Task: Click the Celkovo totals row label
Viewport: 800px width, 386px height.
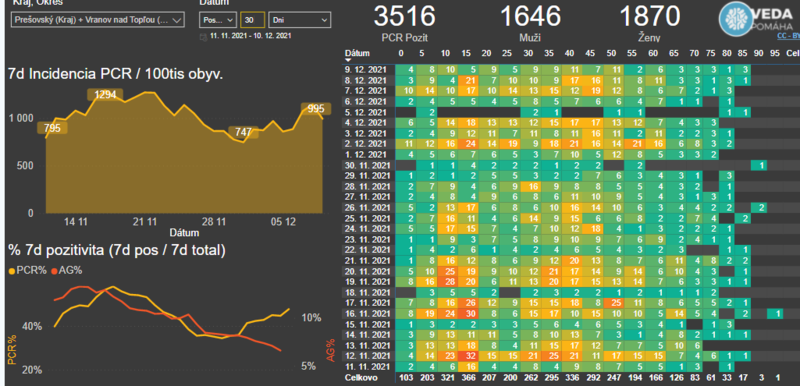Action: (x=361, y=378)
